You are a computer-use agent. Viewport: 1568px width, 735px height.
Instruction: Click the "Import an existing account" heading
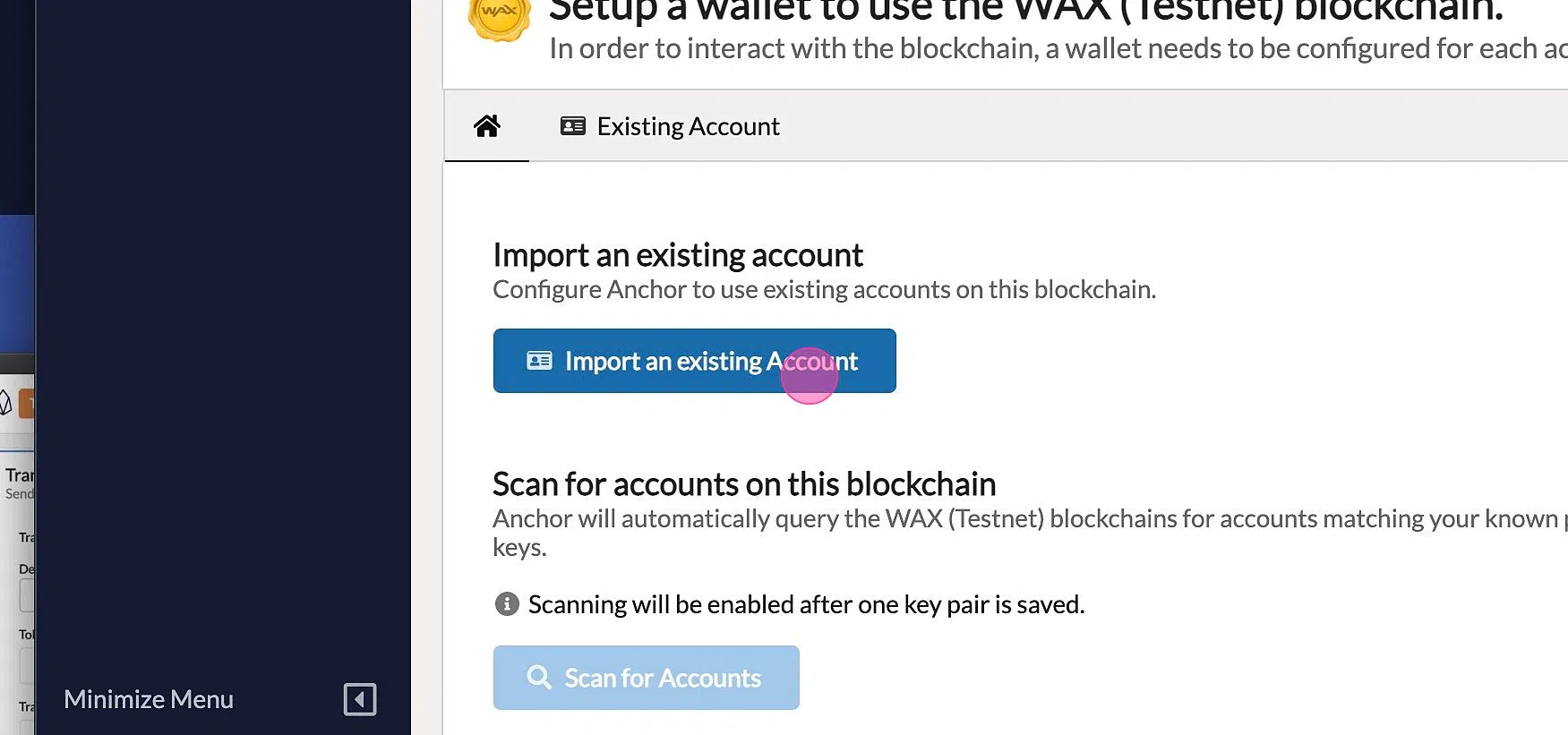(x=678, y=256)
